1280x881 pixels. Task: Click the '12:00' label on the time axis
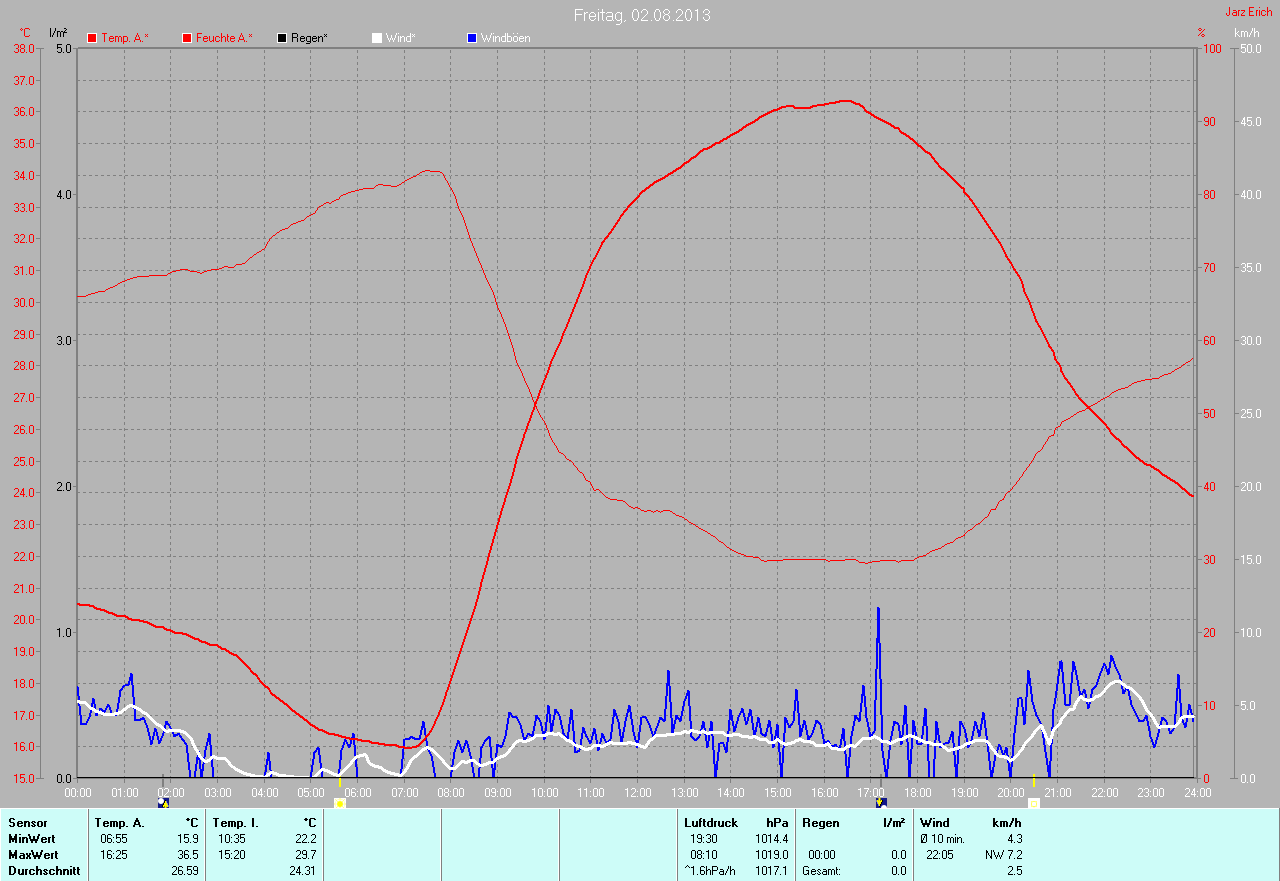point(637,792)
